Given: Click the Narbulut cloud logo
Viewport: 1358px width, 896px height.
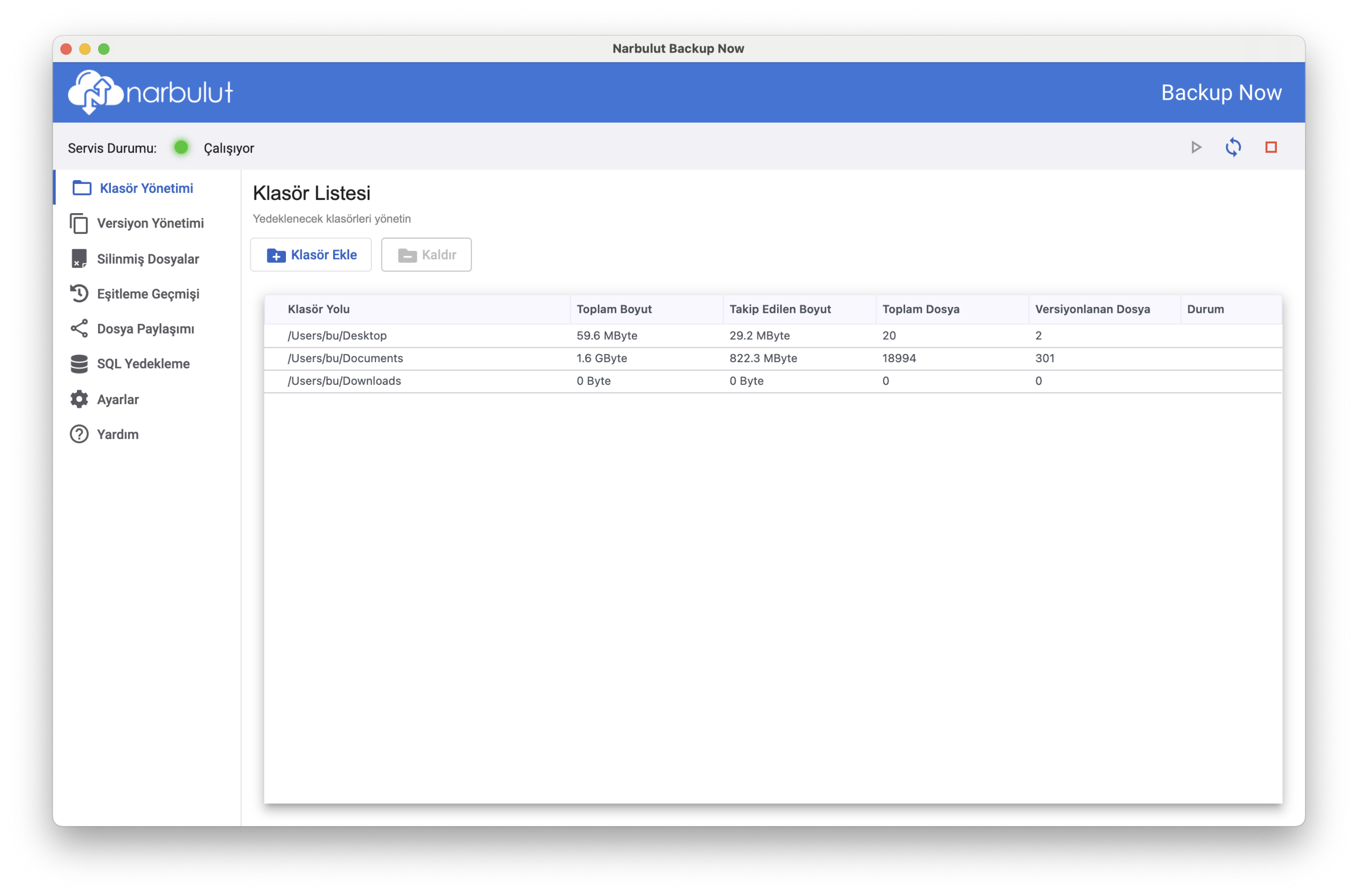Looking at the screenshot, I should tap(96, 92).
